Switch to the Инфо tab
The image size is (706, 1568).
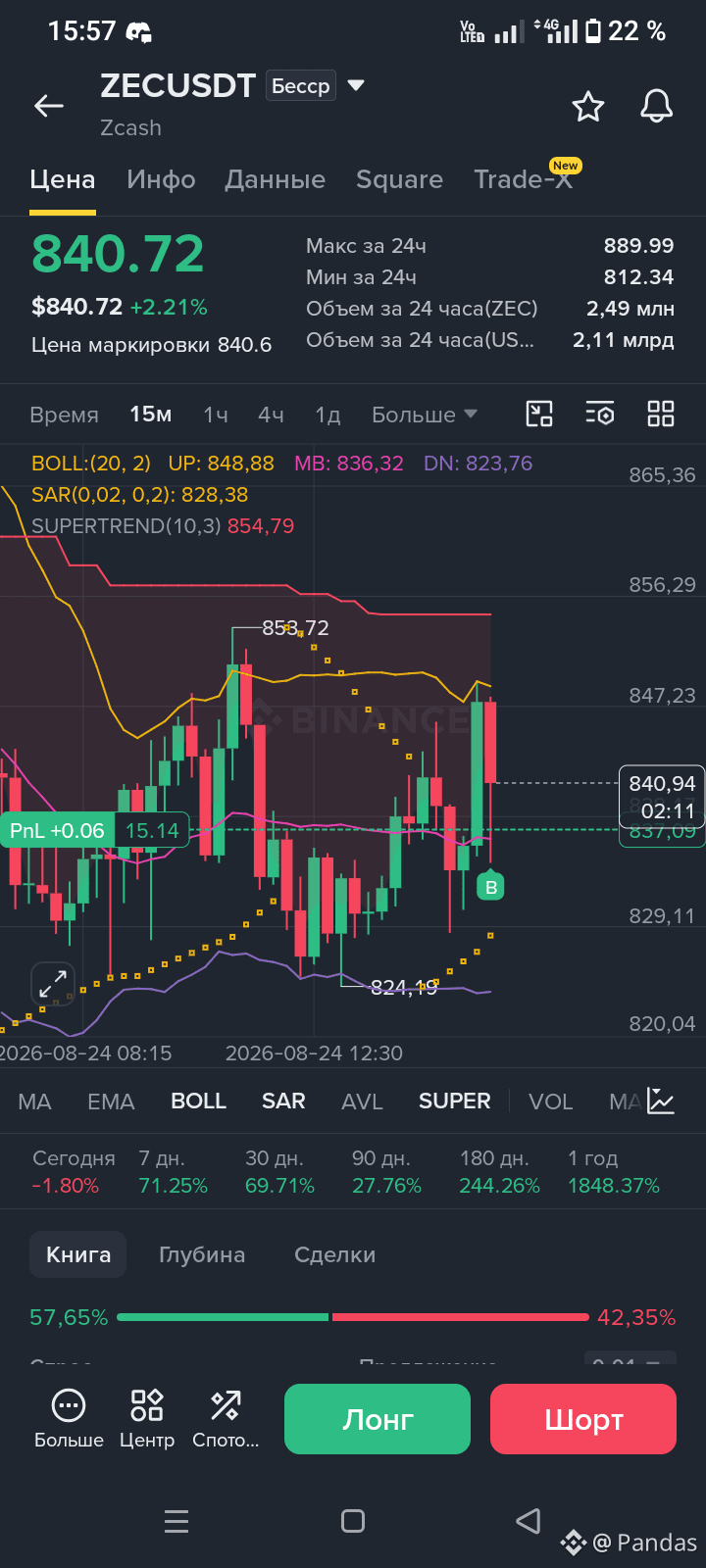[161, 179]
